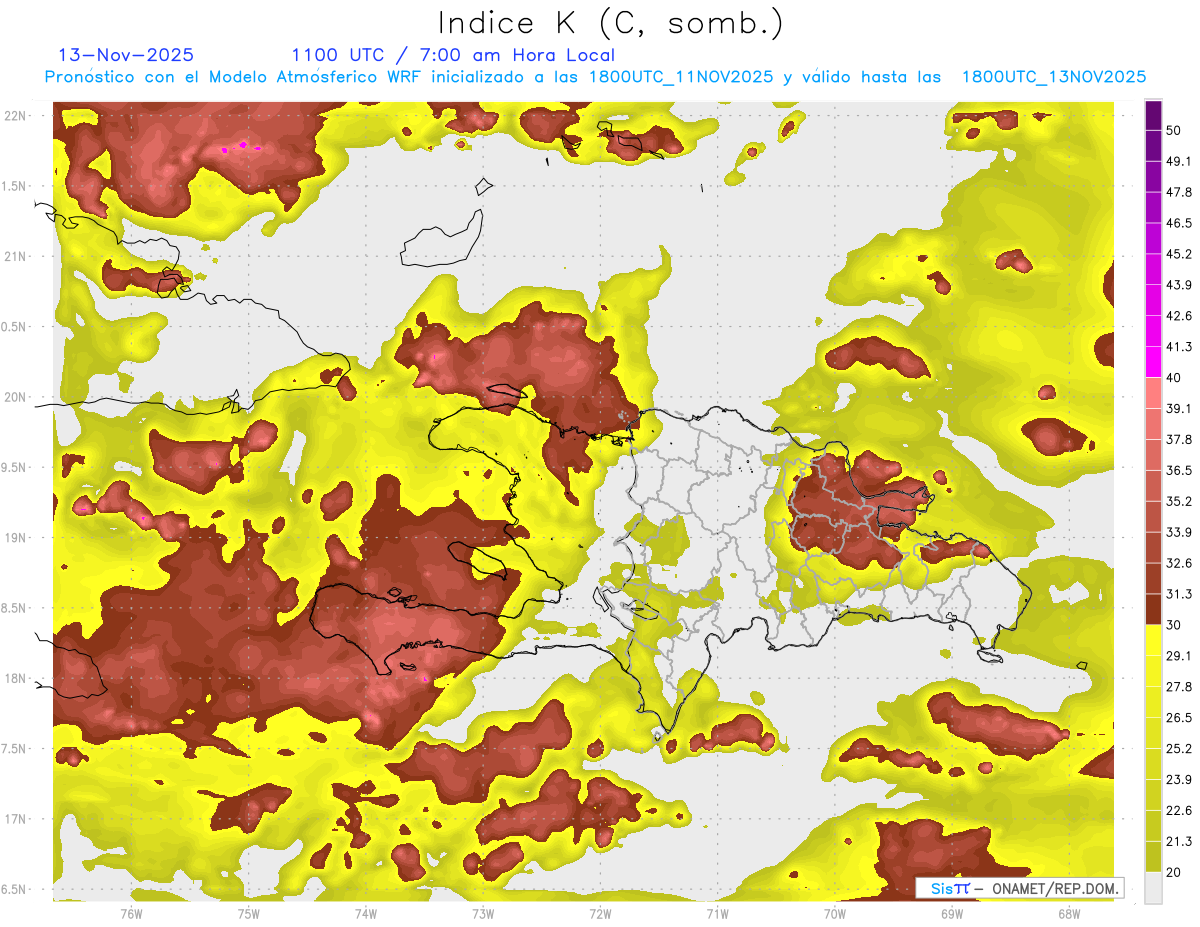Click the title 'Indice K (C, somb.)'
Screen dimensions: 1200x927
point(610,23)
